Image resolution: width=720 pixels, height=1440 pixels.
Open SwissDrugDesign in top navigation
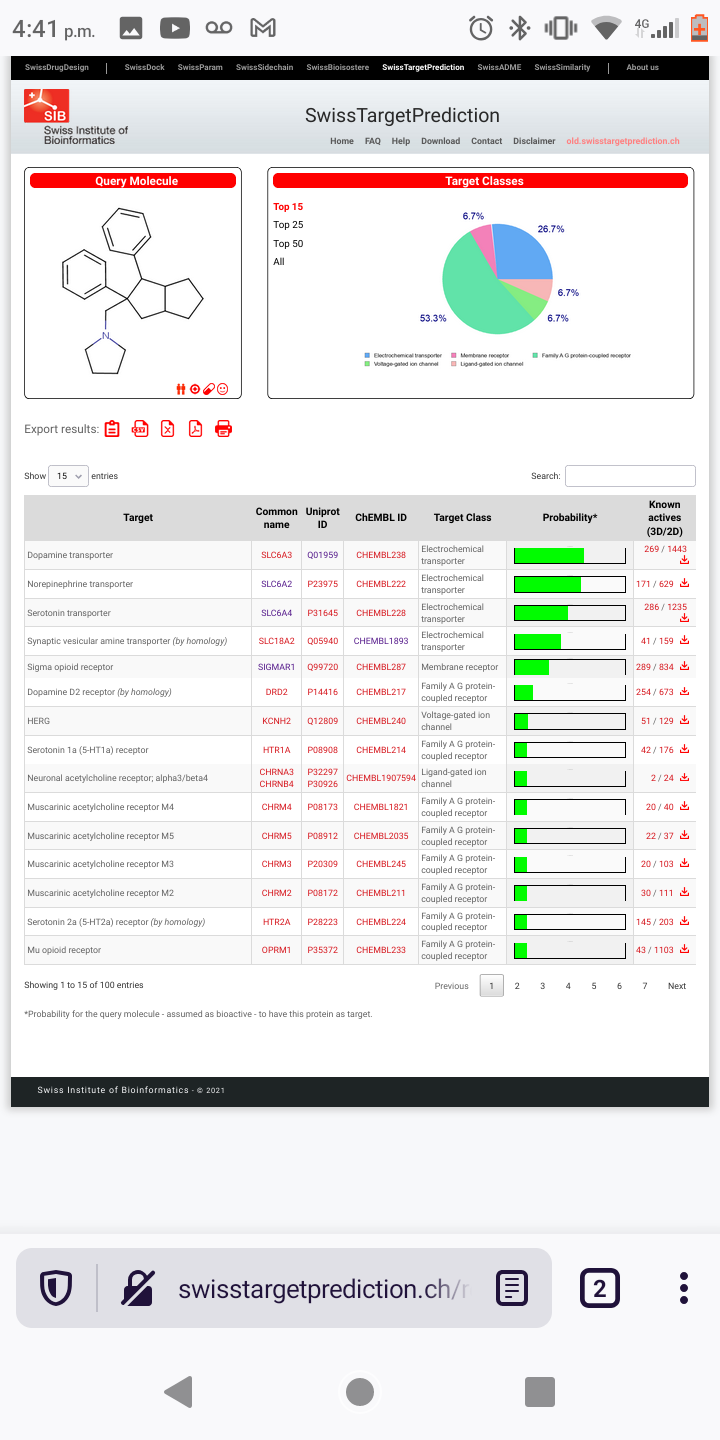[x=57, y=67]
